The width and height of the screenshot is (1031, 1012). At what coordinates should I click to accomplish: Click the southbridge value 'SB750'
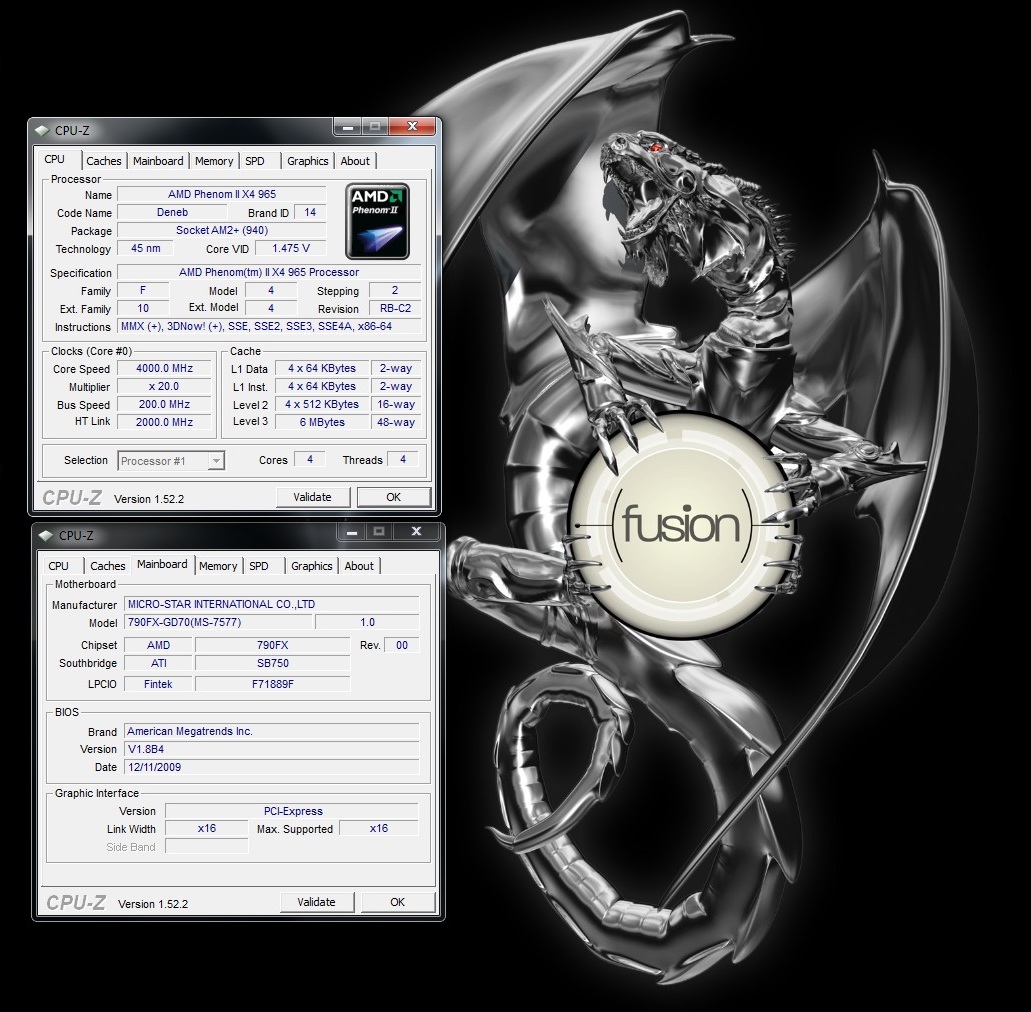[x=273, y=663]
